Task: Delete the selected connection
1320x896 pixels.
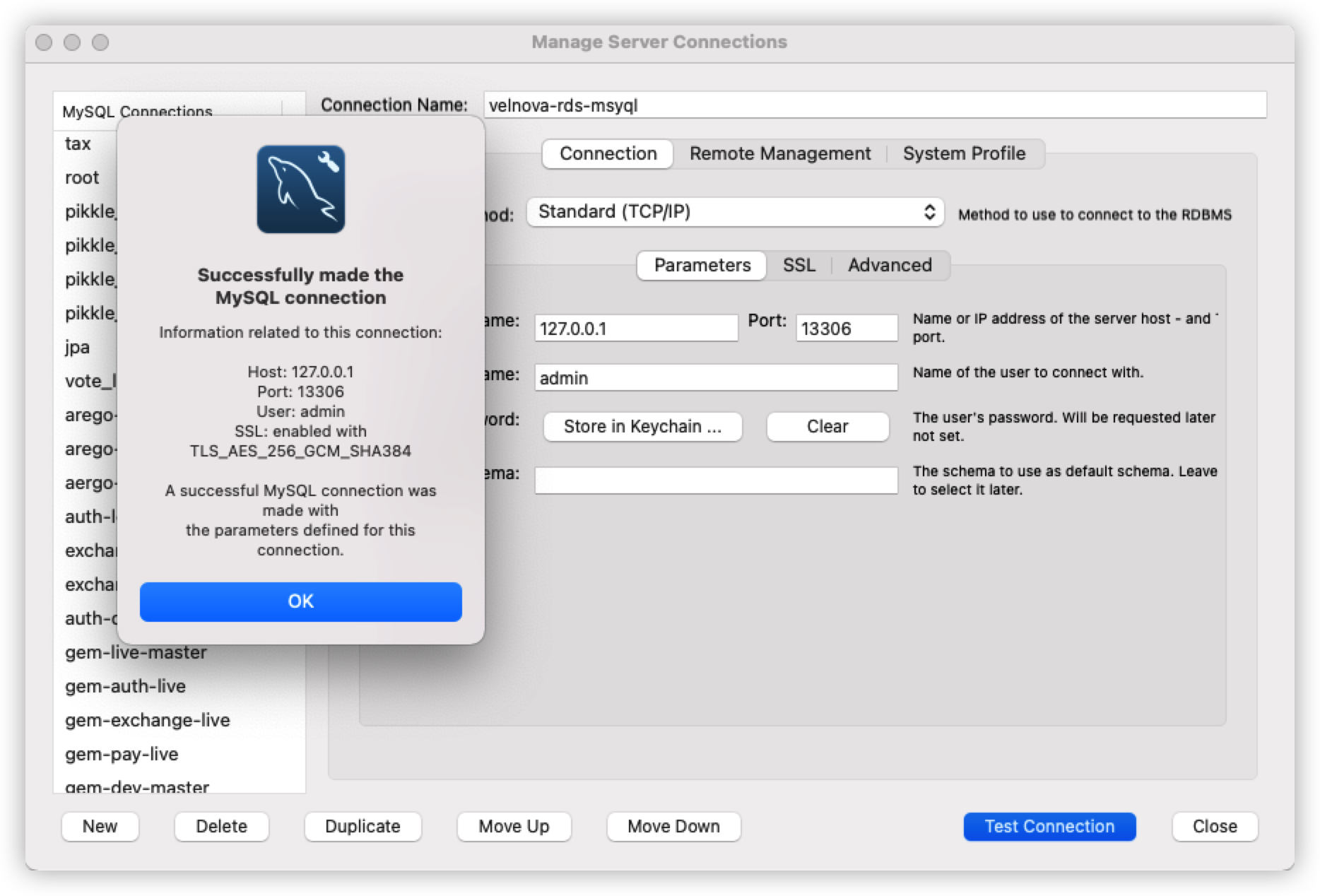Action: click(221, 826)
